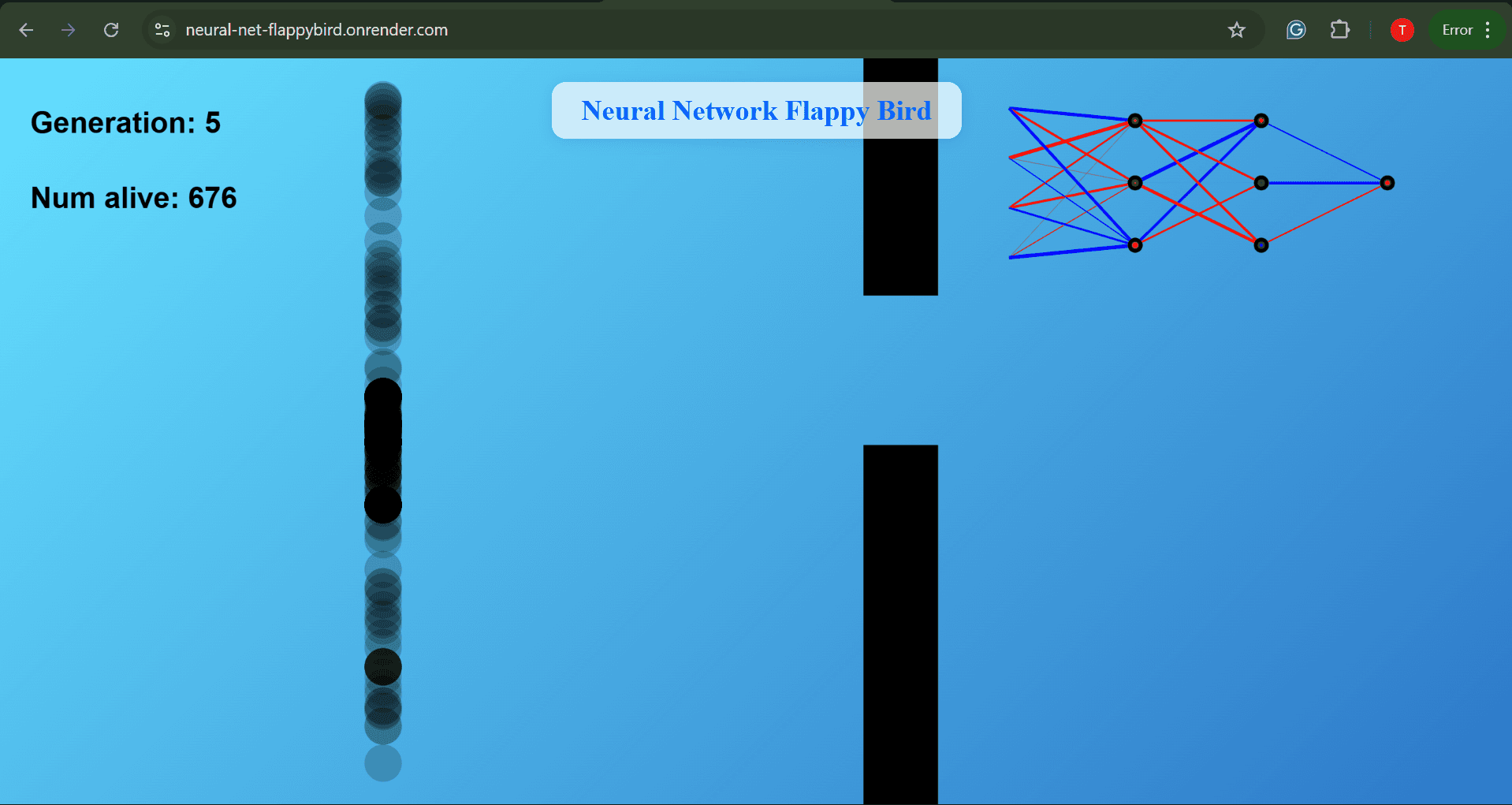Open the Grammarly extension

point(1295,30)
